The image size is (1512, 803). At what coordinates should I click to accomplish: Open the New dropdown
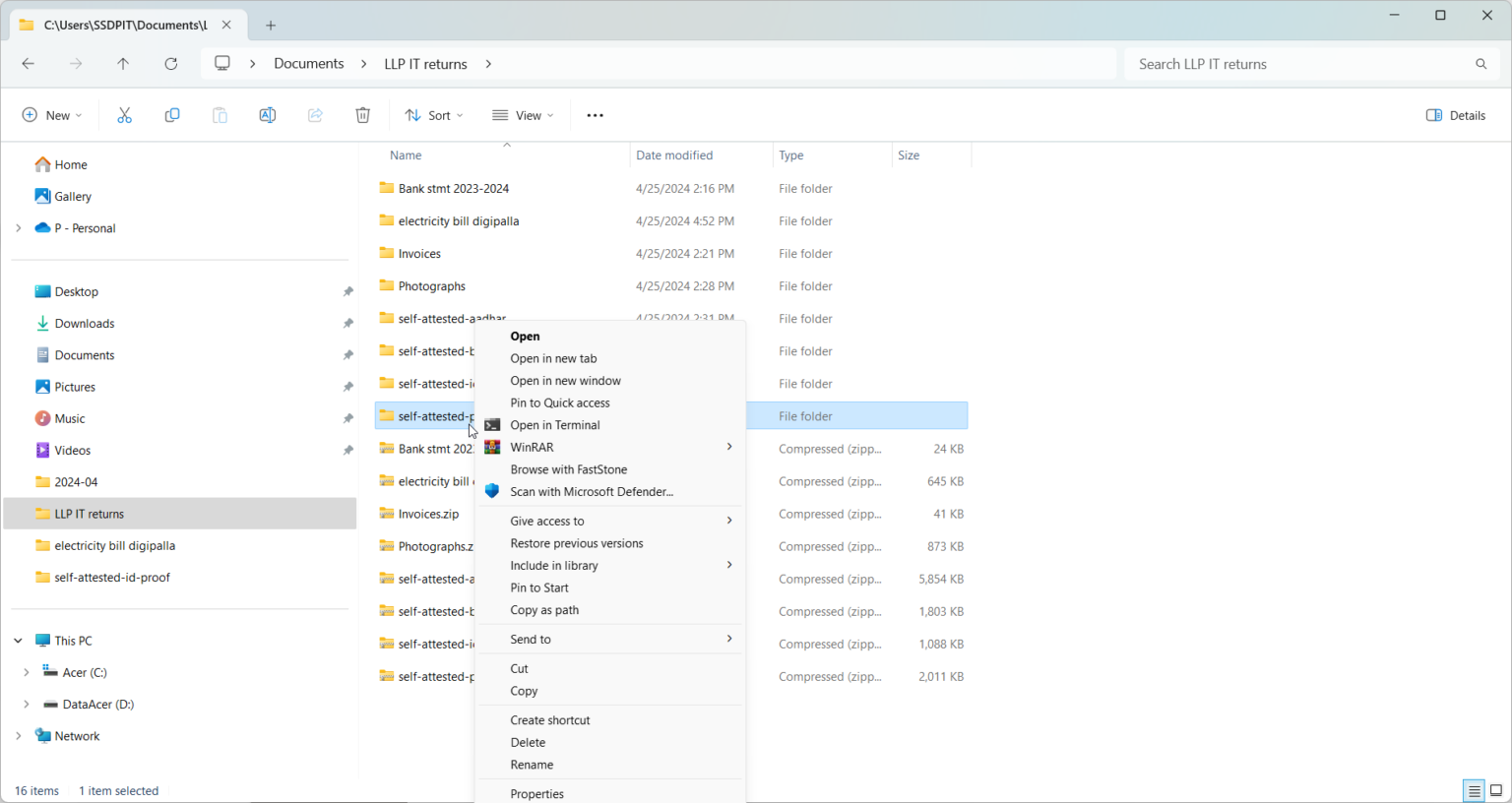52,115
